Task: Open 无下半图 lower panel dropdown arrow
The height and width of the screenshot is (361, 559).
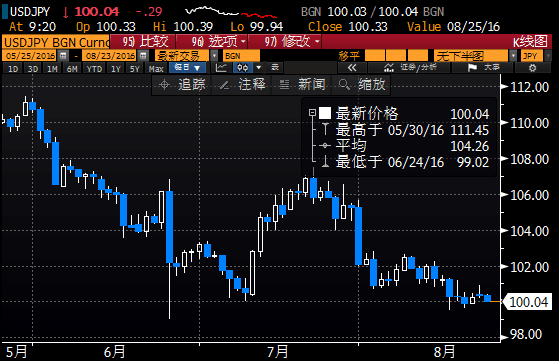Action: pyautogui.click(x=513, y=56)
